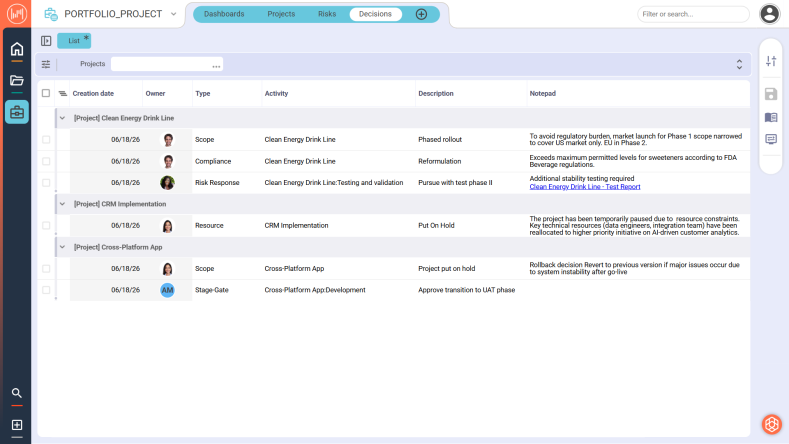Viewport: 789px width, 444px height.
Task: Click the save disk icon
Action: click(771, 94)
